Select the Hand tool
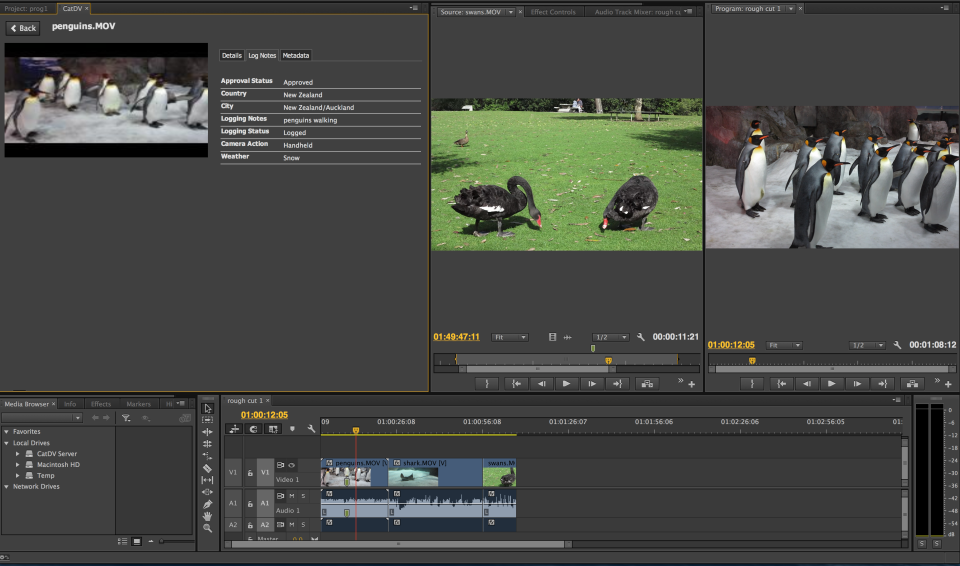Screen dimensions: 960x566 [207, 516]
